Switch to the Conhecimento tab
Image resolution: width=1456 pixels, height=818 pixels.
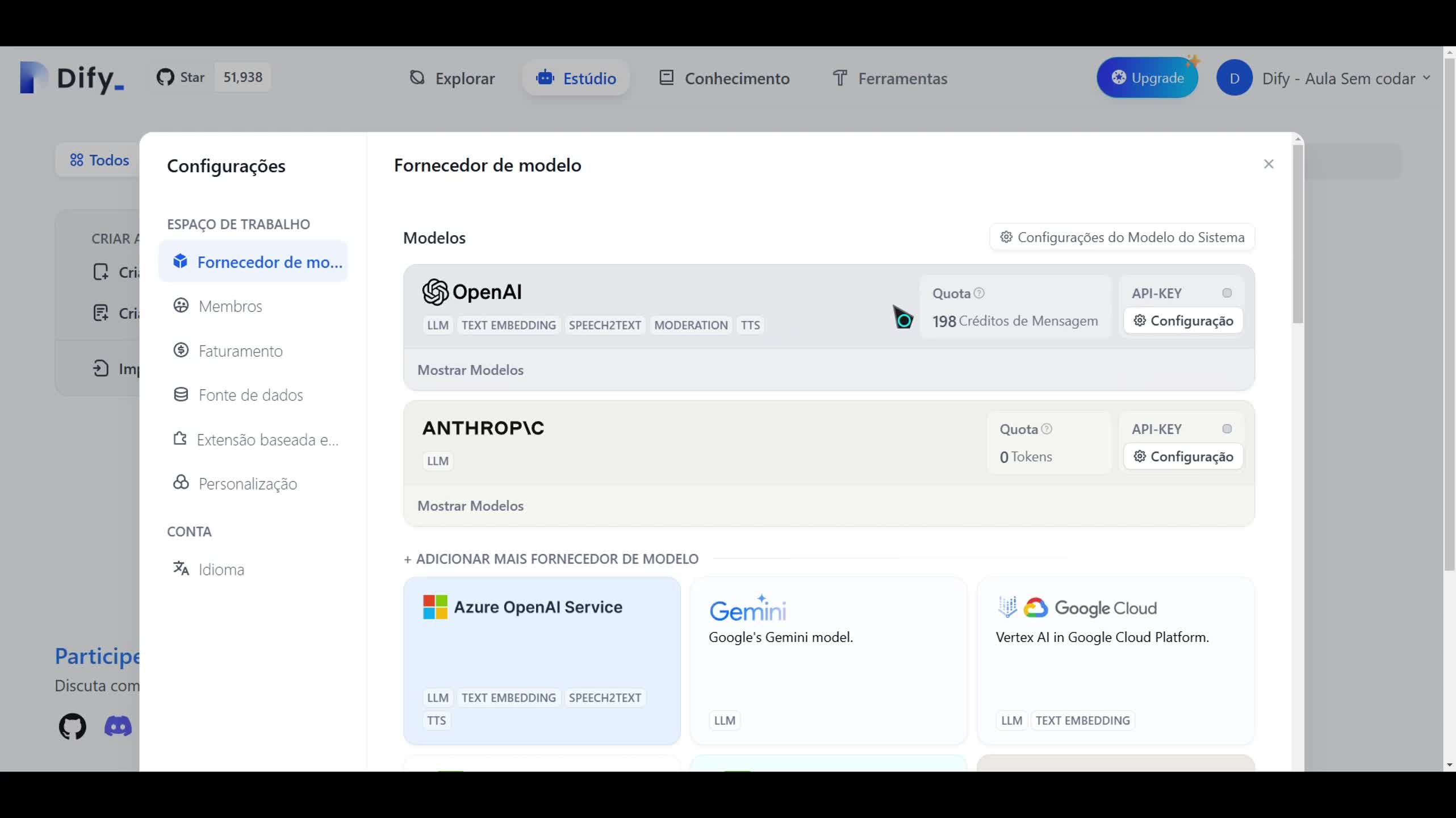pos(737,78)
